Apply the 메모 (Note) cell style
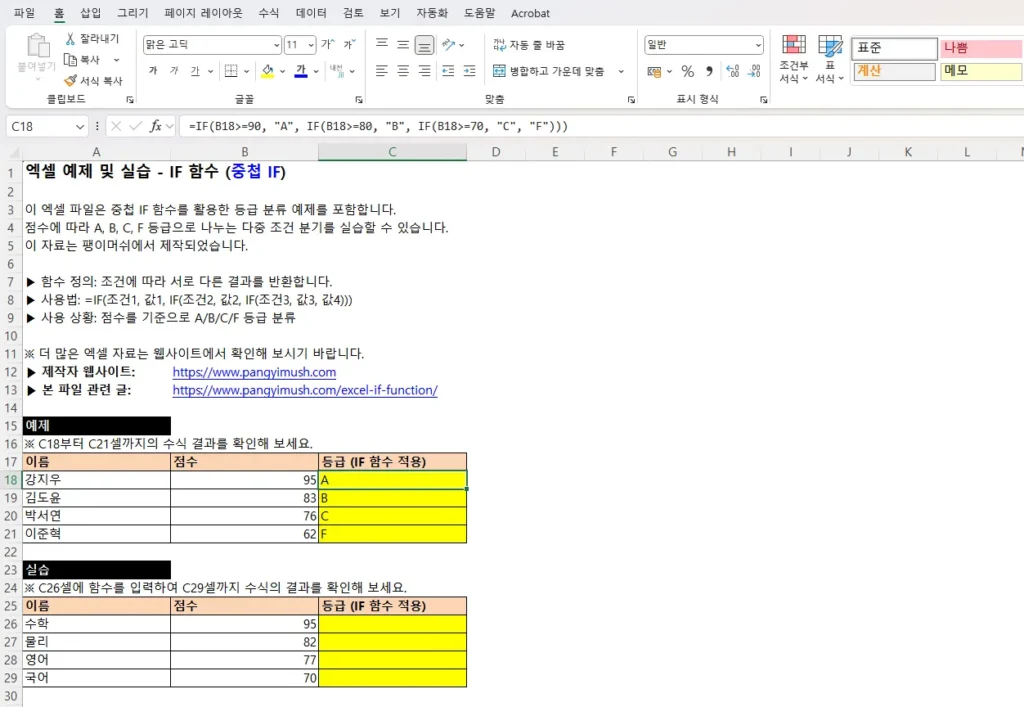1024x707 pixels. 981,71
